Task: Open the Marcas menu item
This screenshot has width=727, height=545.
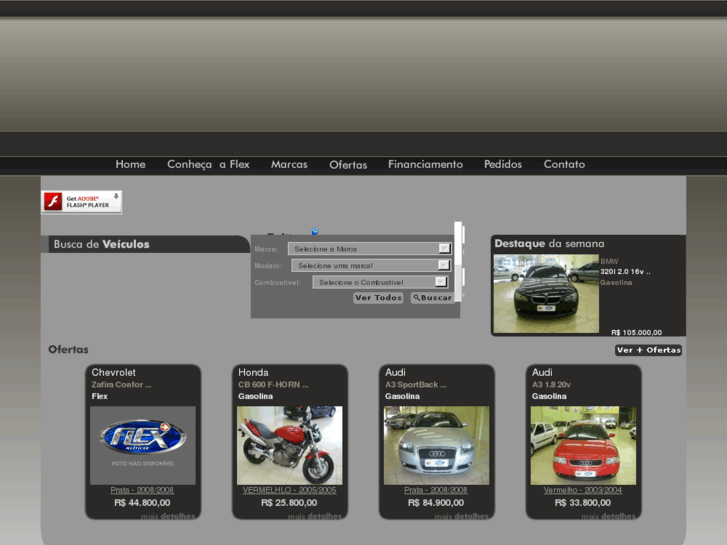Action: (x=289, y=164)
